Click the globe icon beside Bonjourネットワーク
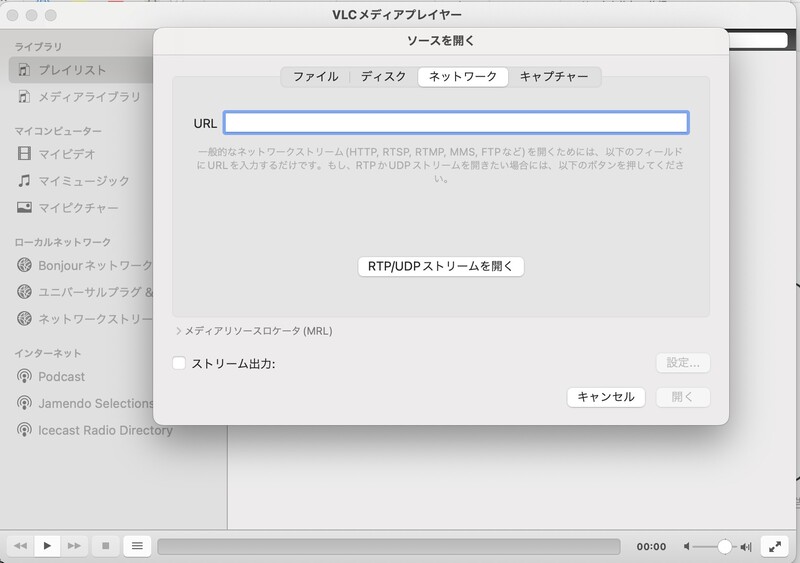Image resolution: width=800 pixels, height=563 pixels. [x=24, y=265]
